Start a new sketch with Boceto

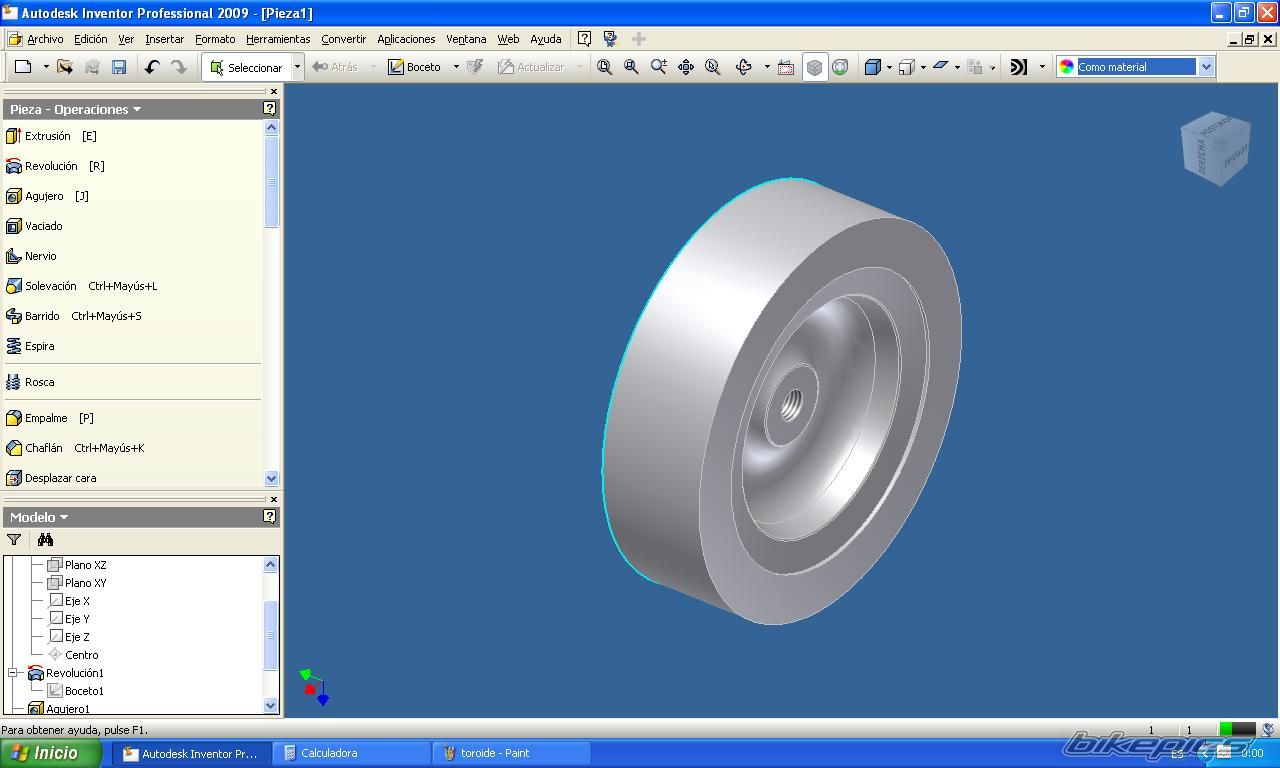click(415, 67)
